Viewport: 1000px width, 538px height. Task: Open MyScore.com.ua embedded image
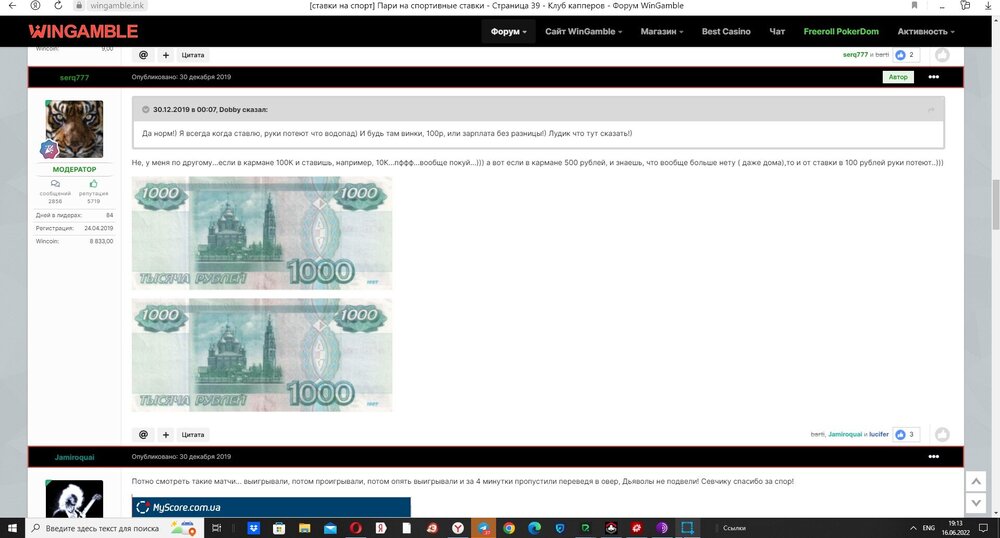[271, 507]
